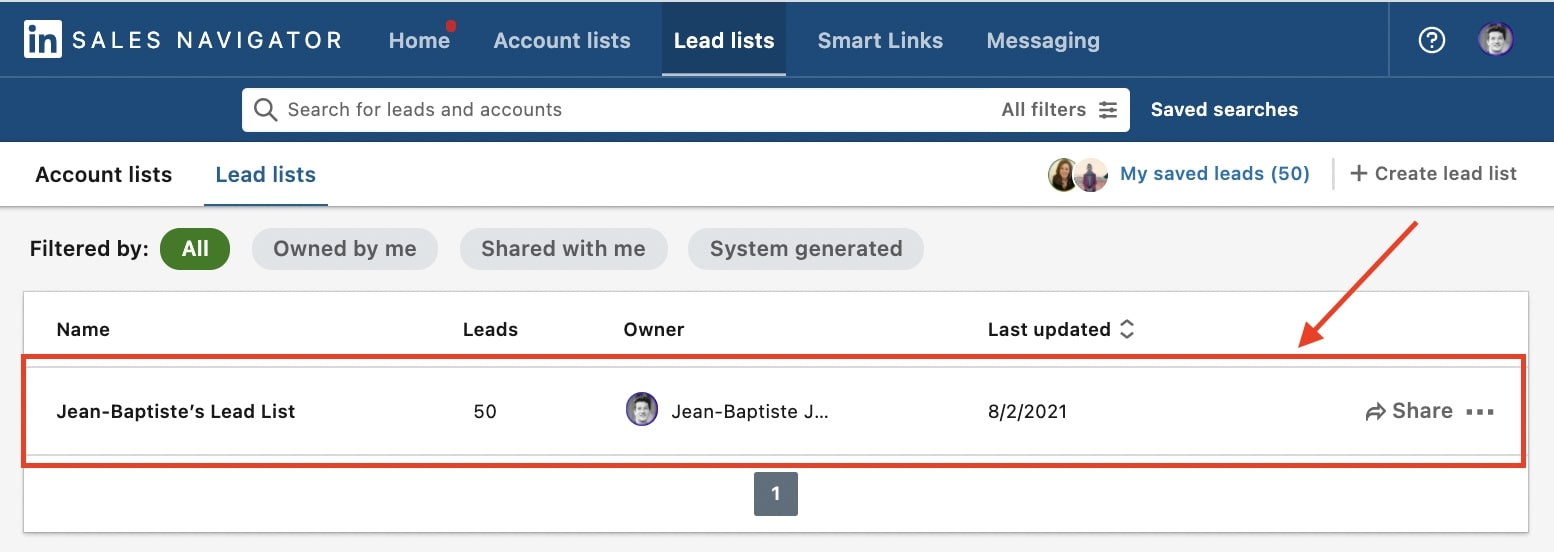Screen dimensions: 1554x552
Task: Filter by System generated
Action: pos(806,249)
